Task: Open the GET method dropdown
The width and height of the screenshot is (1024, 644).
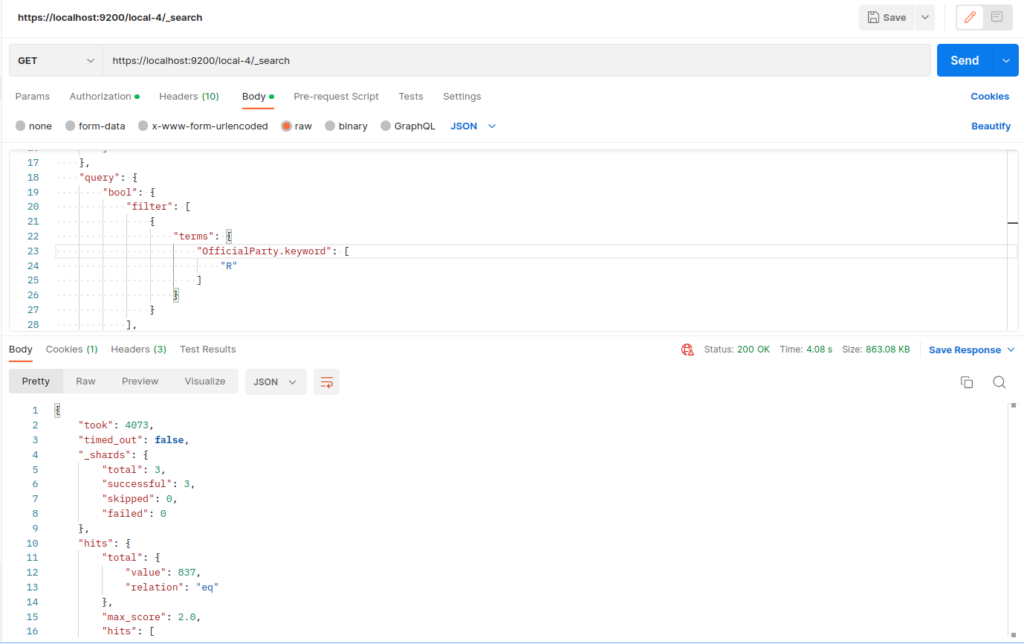Action: [55, 60]
